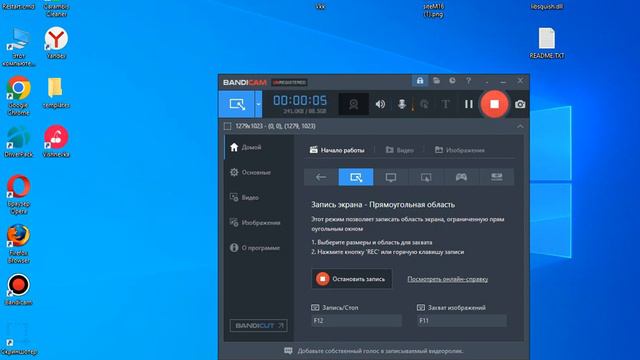Open Этот компьютер desktop icon
The width and height of the screenshot is (640, 360).
(x=18, y=47)
